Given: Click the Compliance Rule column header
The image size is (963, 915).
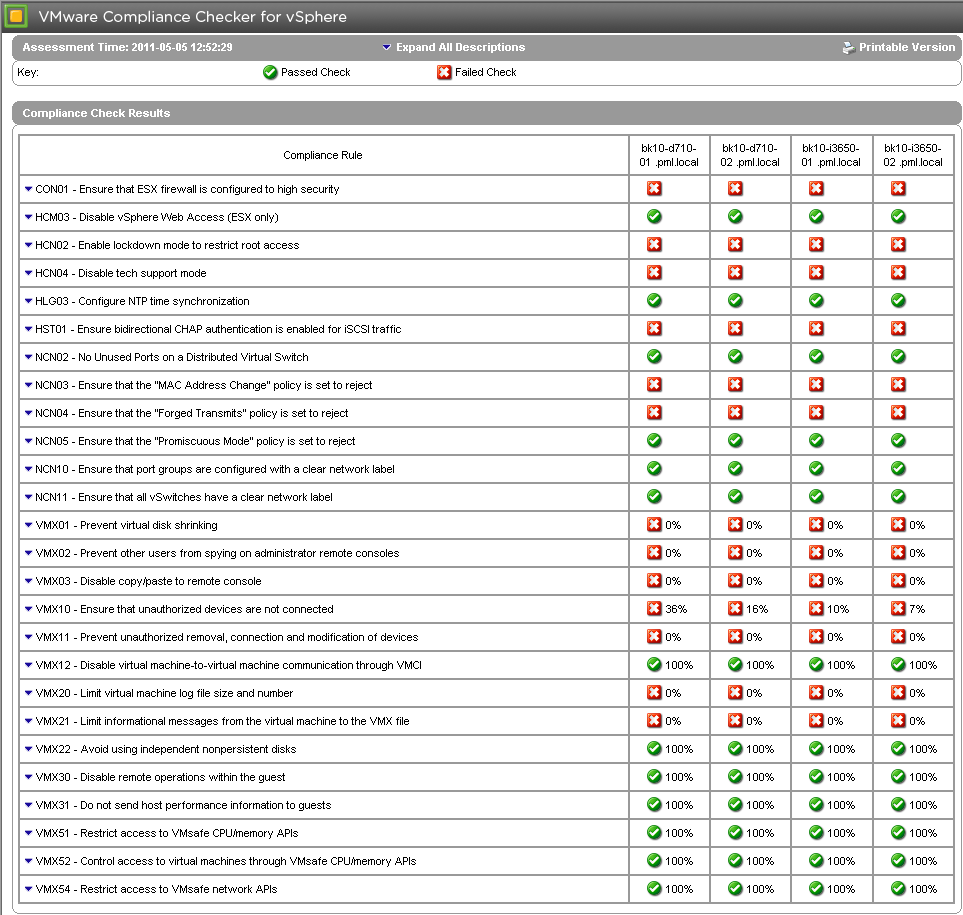Looking at the screenshot, I should click(322, 155).
